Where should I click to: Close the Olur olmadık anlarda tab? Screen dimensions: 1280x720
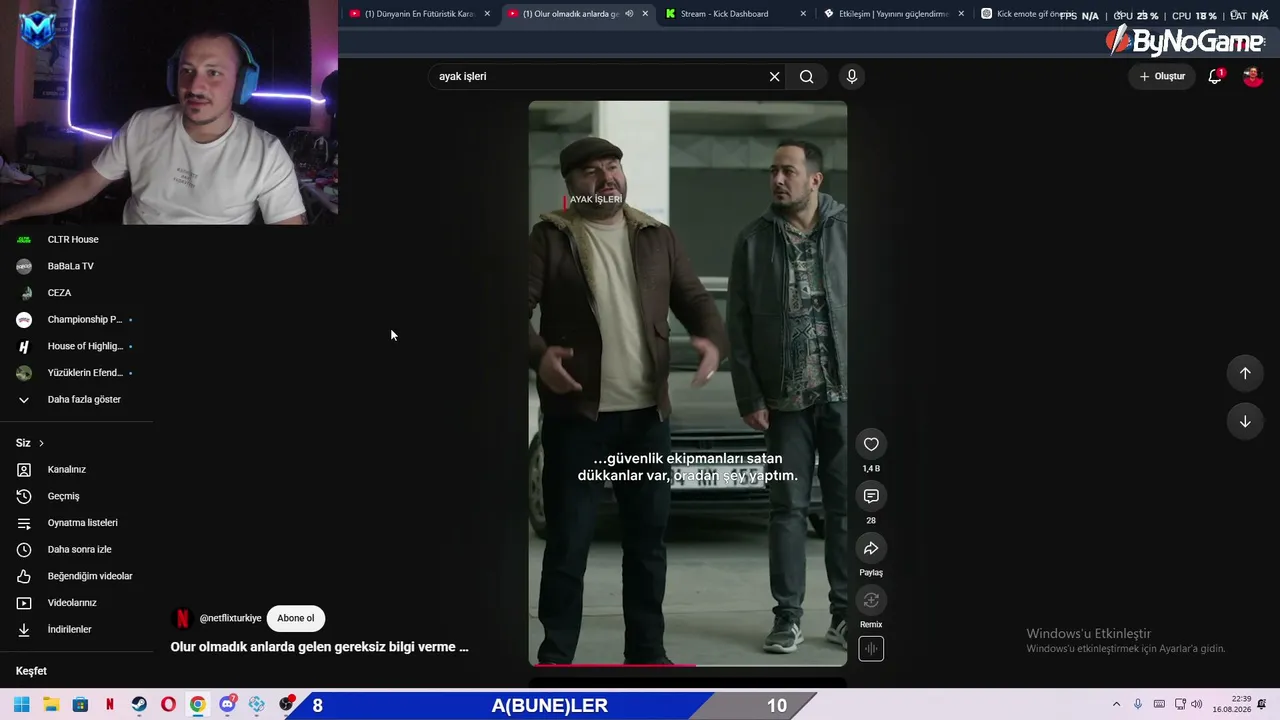645,14
